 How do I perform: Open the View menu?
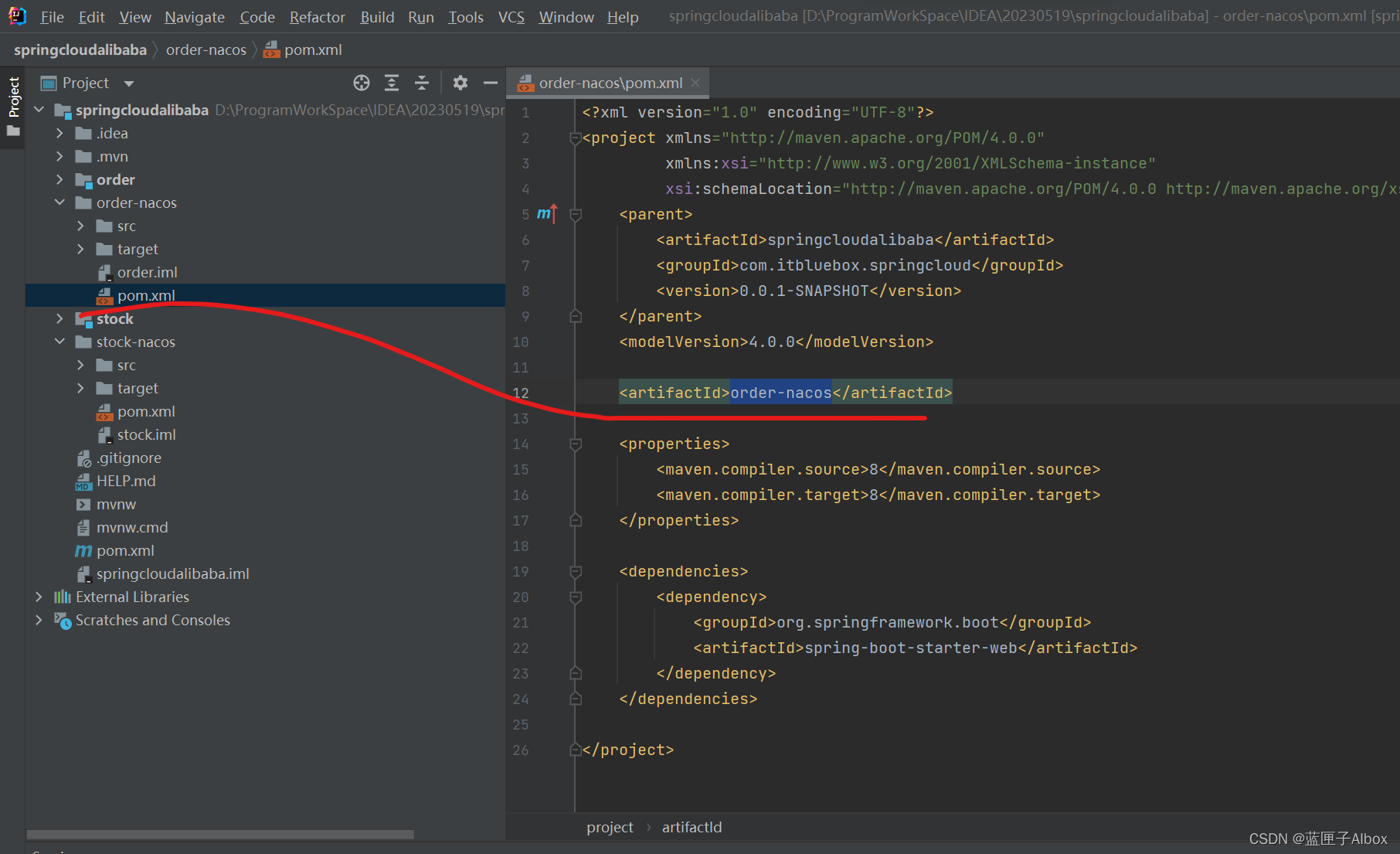coord(135,17)
